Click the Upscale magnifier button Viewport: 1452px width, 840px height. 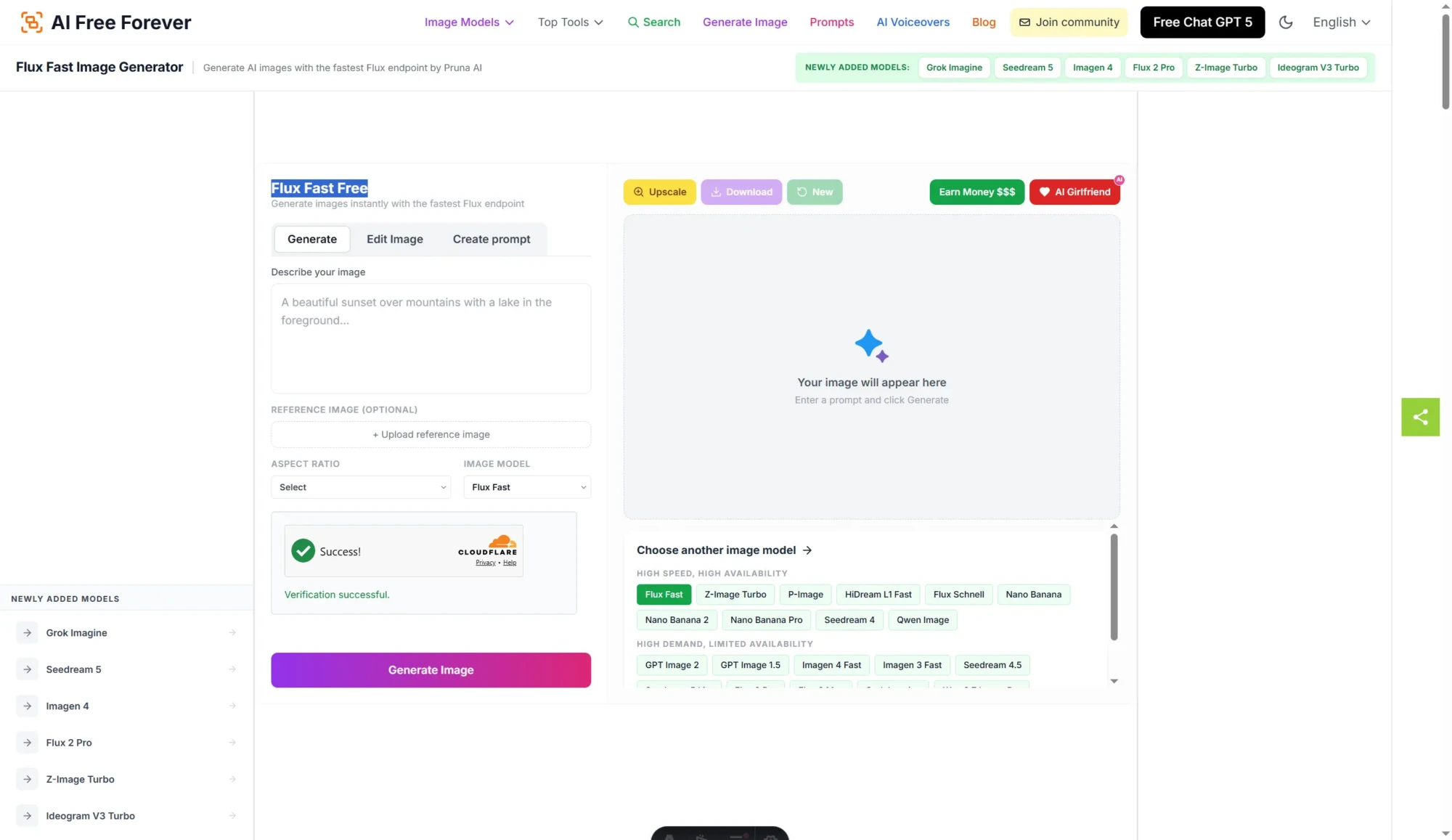[x=659, y=192]
